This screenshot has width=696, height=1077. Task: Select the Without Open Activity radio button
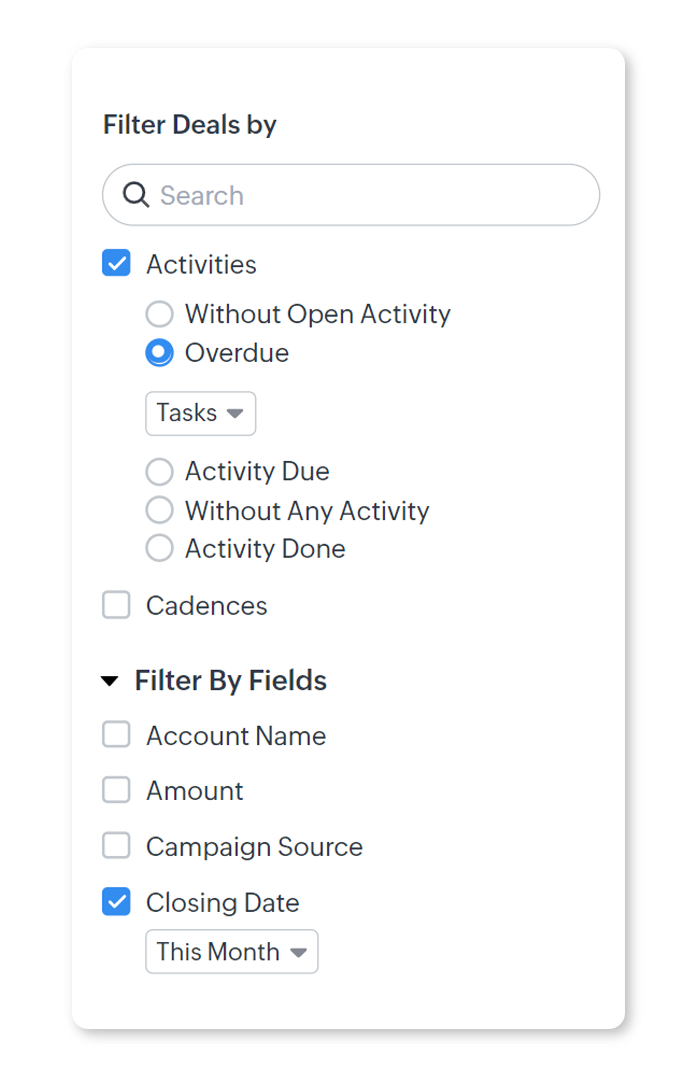(159, 314)
